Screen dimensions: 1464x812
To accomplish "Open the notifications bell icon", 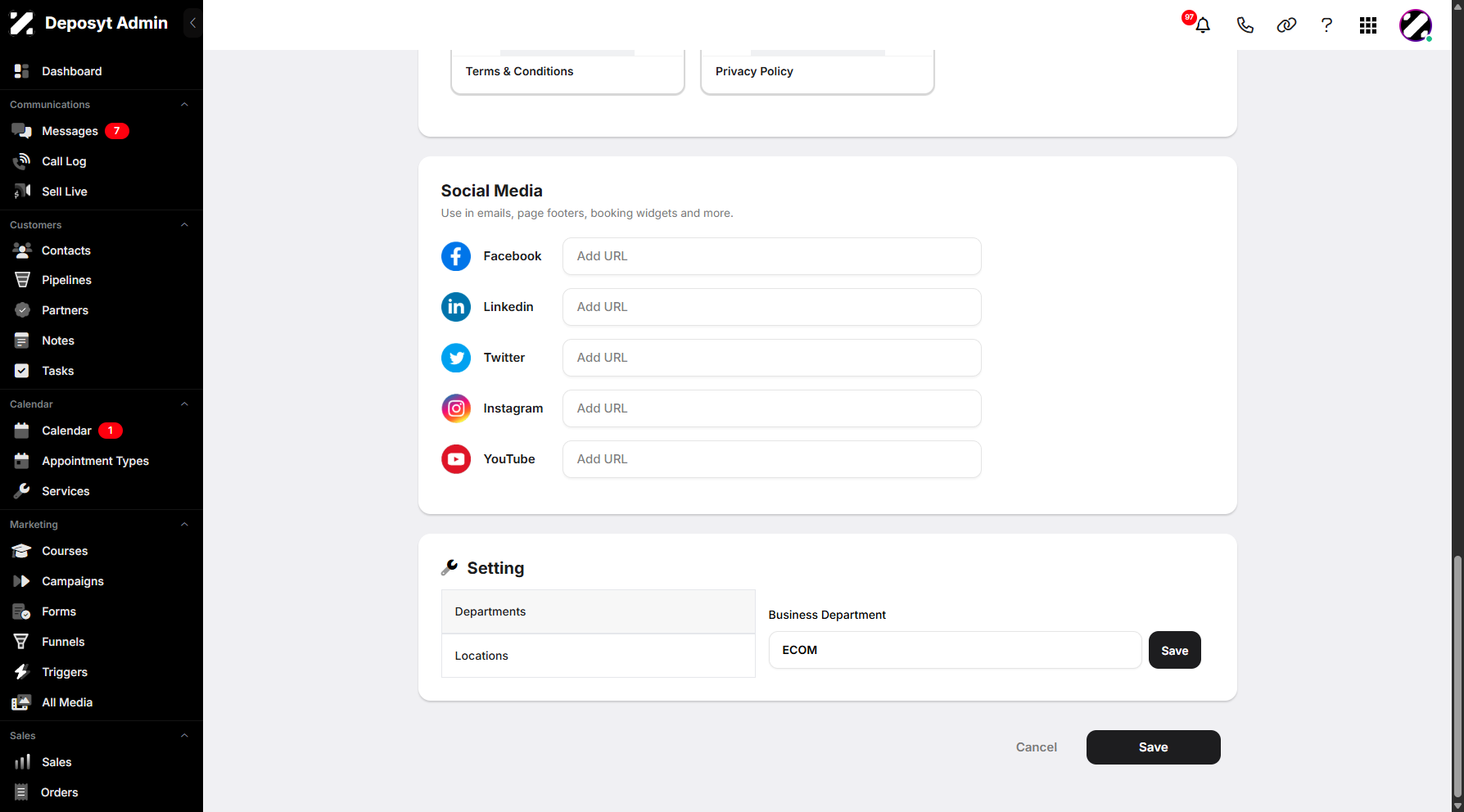I will (x=1202, y=25).
